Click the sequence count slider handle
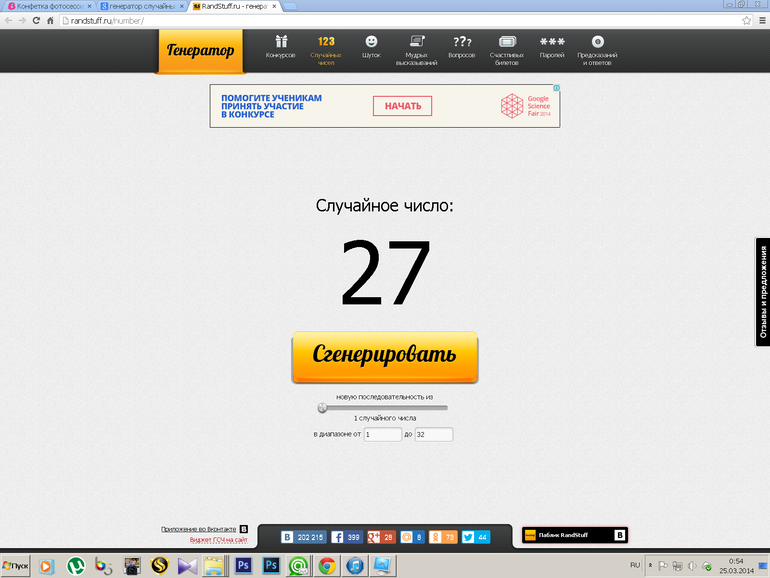770x578 pixels. [322, 408]
